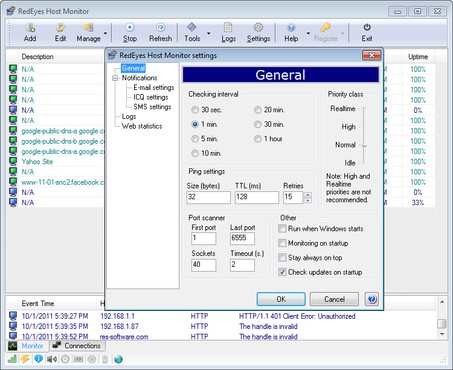453x370 pixels.
Task: Open SMS settings in the tree
Action: (x=152, y=107)
